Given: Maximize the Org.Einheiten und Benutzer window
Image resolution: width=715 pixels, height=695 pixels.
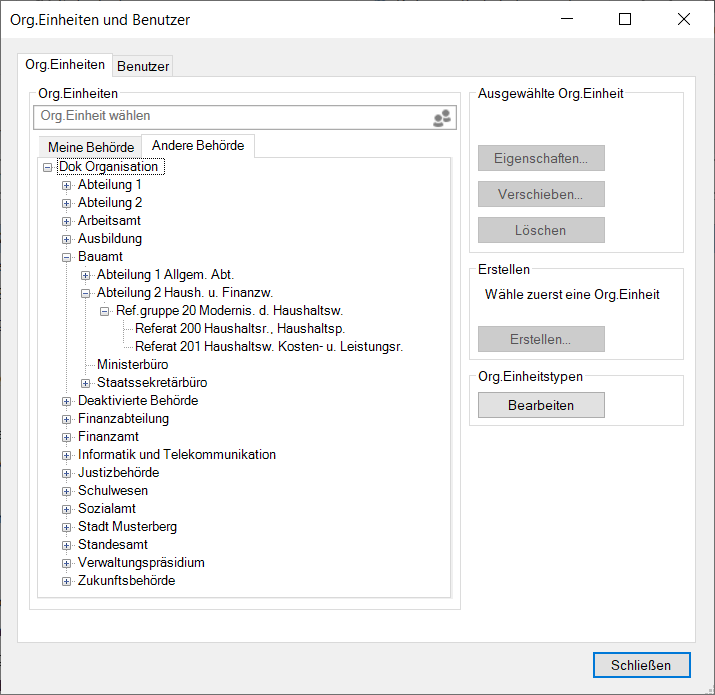Looking at the screenshot, I should 625,19.
